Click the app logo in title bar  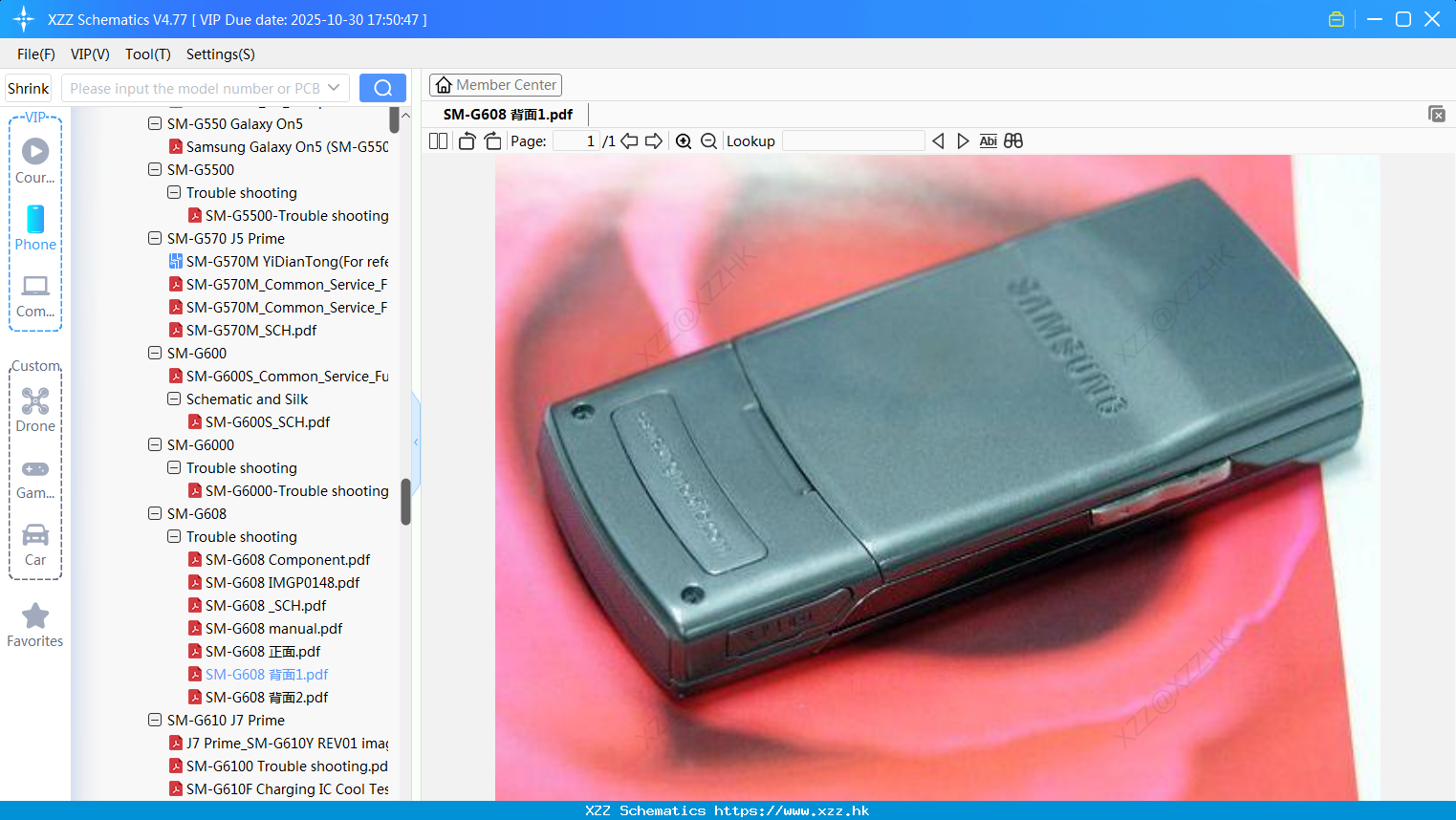pyautogui.click(x=24, y=19)
